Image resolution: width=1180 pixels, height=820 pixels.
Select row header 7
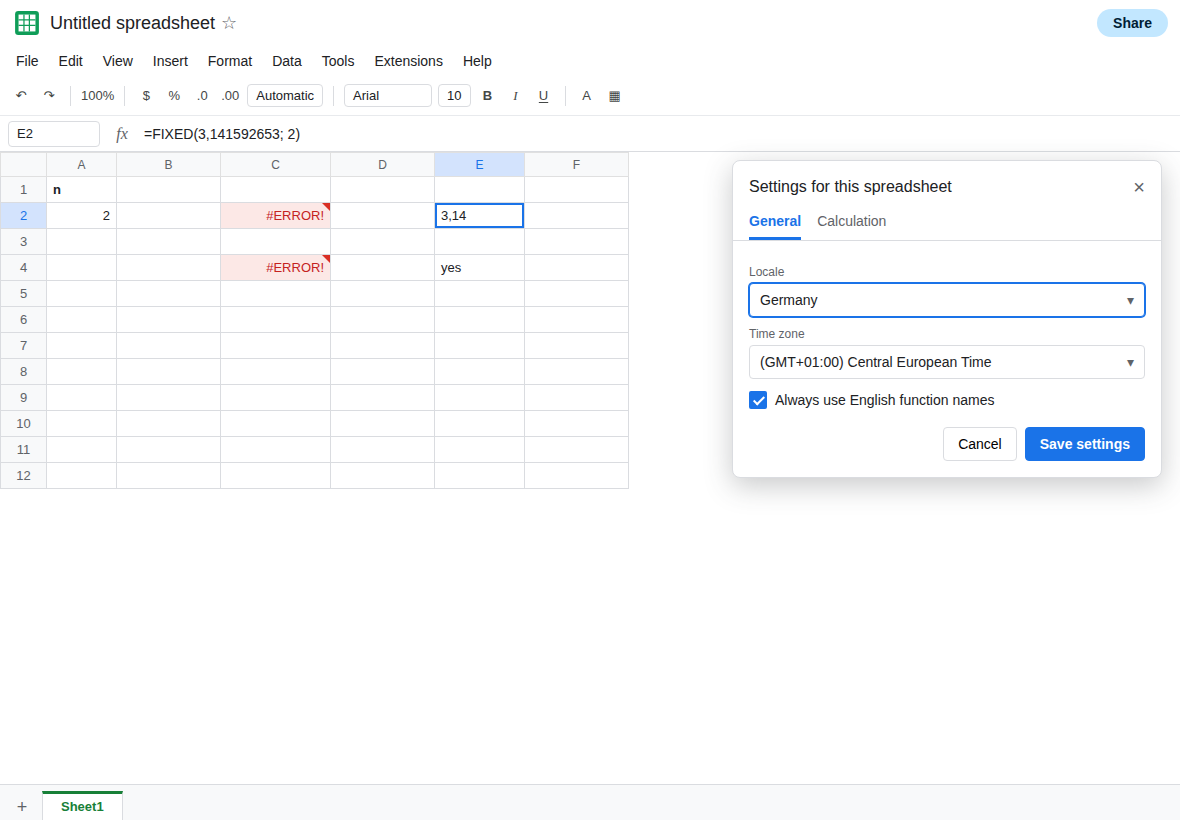click(x=23, y=345)
